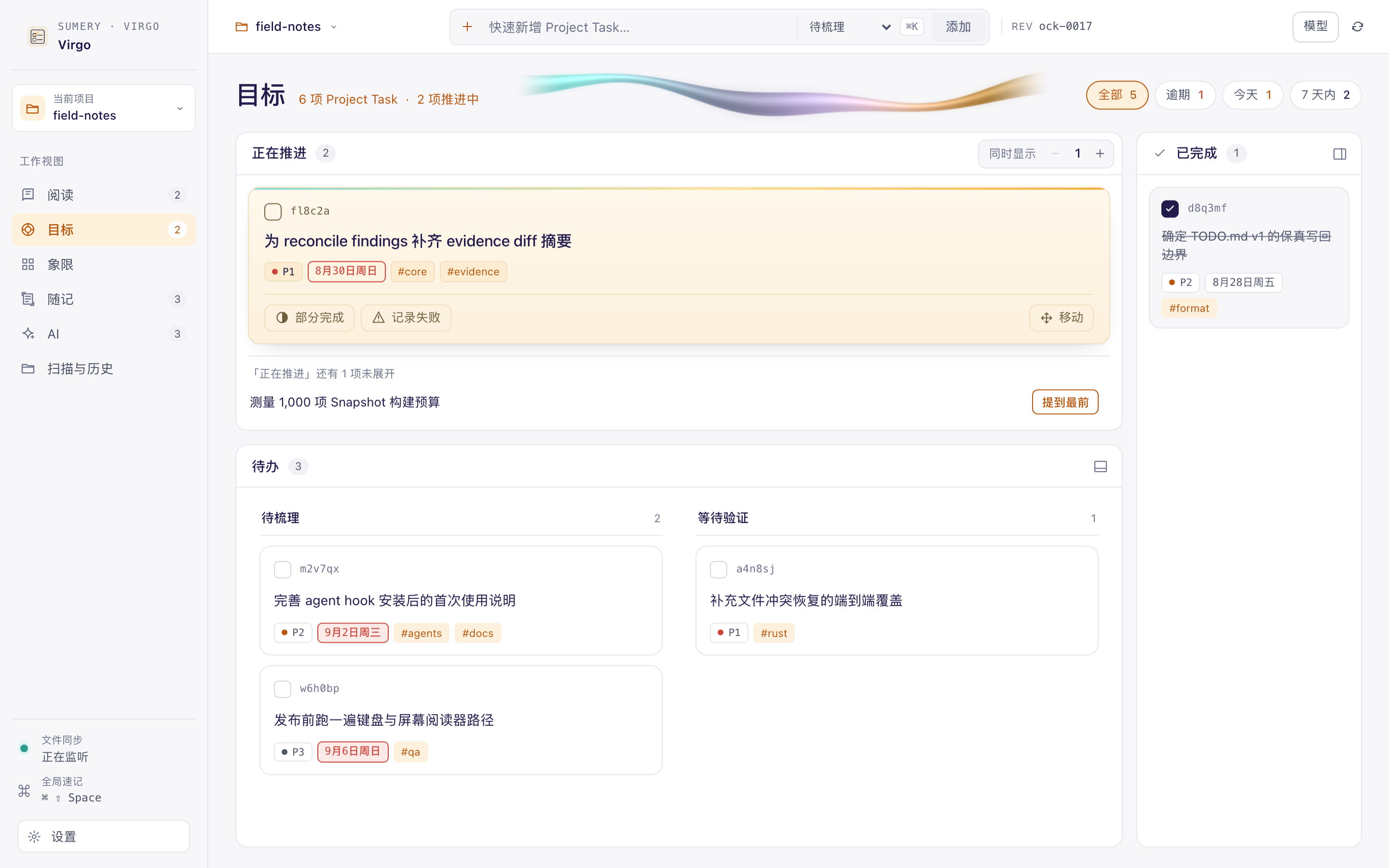Click the Virgo app logo icon

coord(37,37)
